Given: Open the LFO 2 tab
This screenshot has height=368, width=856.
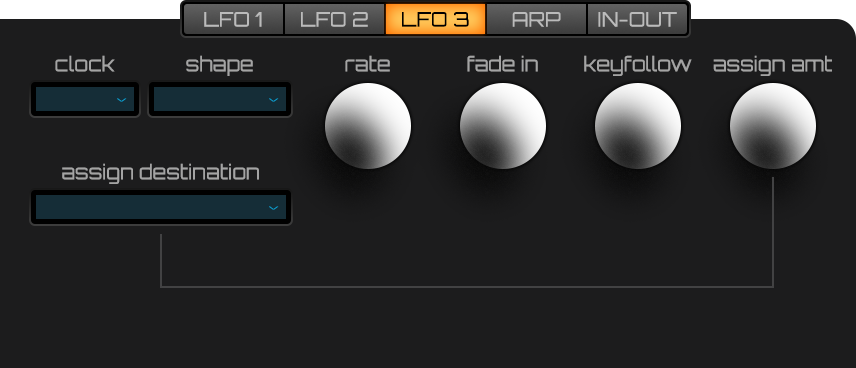Looking at the screenshot, I should [335, 19].
